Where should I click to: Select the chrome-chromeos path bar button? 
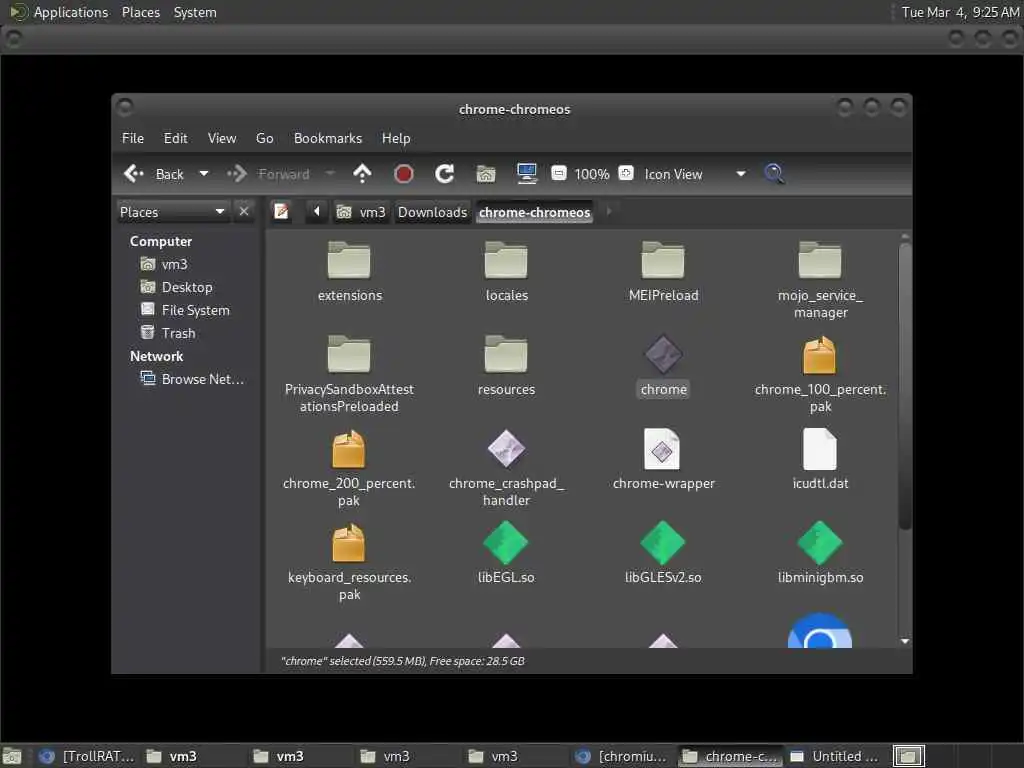tap(534, 212)
